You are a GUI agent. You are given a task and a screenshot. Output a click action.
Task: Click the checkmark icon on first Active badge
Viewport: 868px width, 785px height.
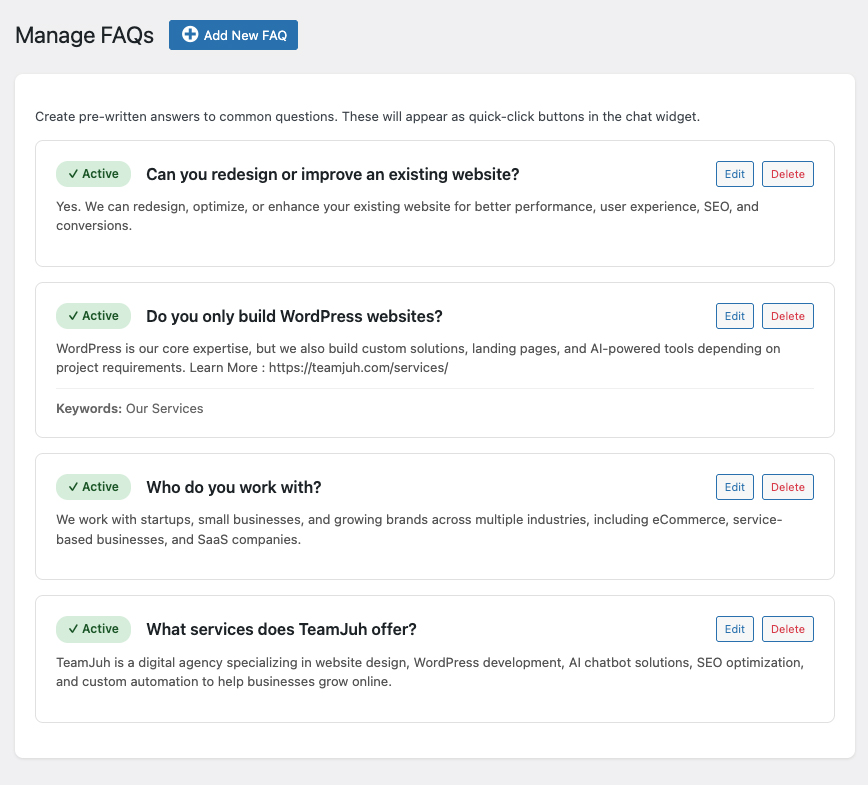pos(76,173)
